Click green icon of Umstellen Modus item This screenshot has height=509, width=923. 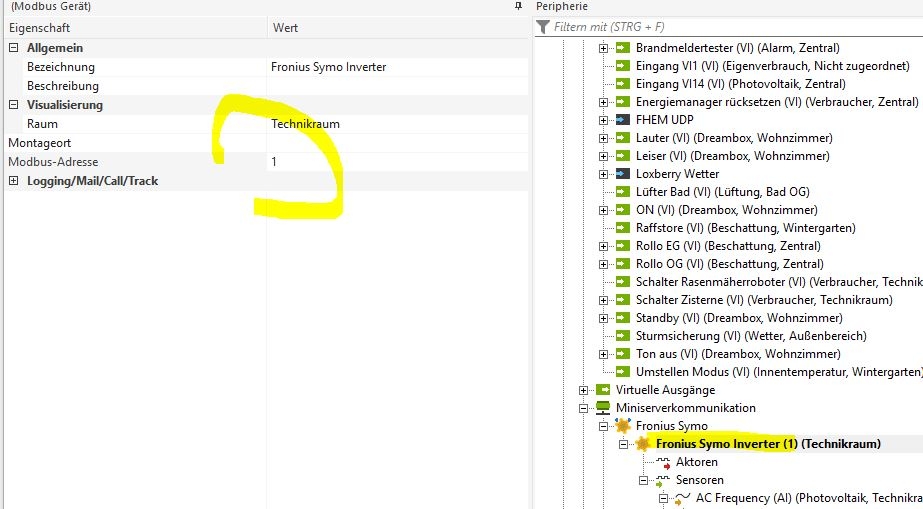click(x=623, y=372)
